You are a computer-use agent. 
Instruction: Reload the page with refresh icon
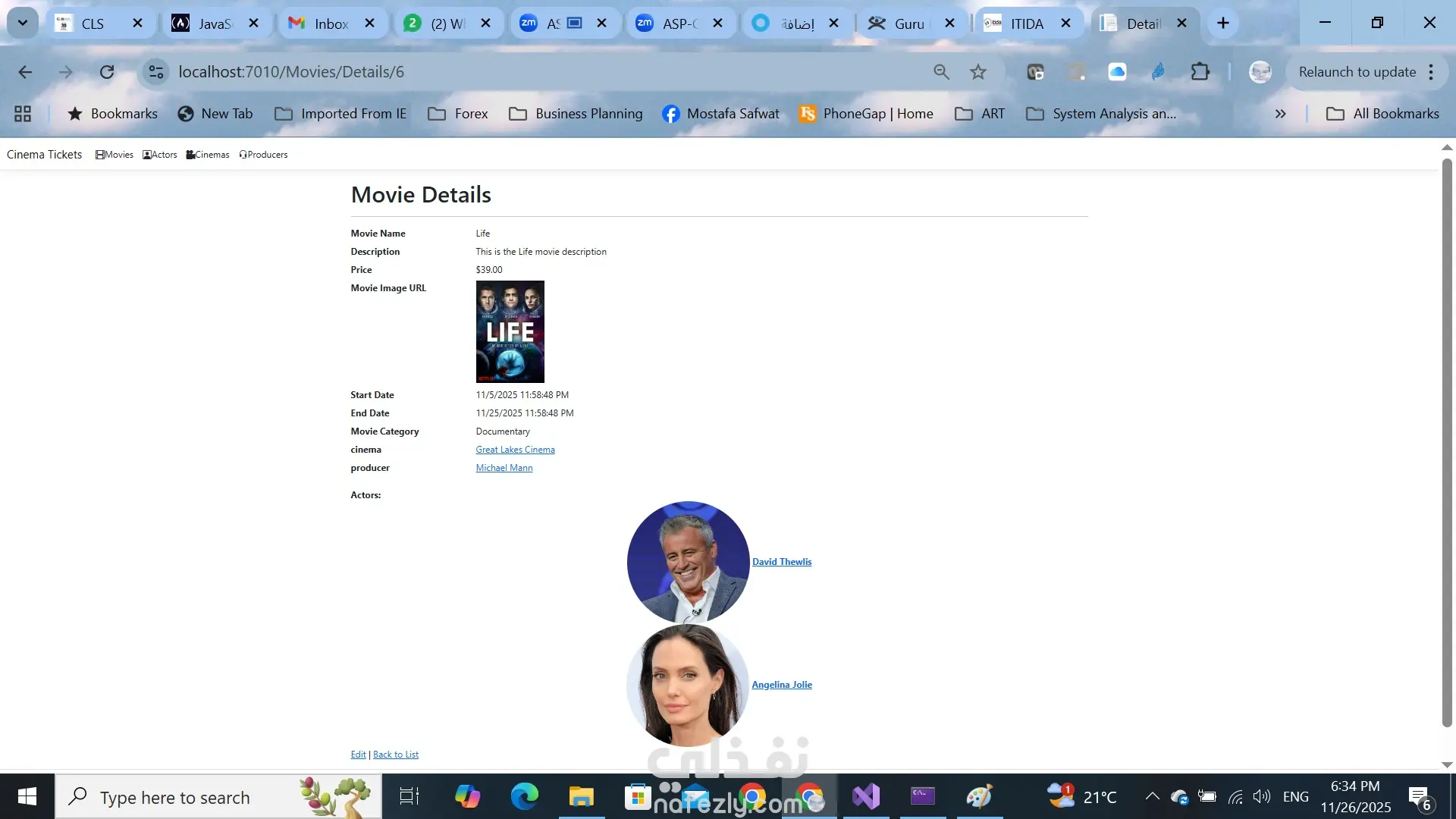pyautogui.click(x=107, y=72)
